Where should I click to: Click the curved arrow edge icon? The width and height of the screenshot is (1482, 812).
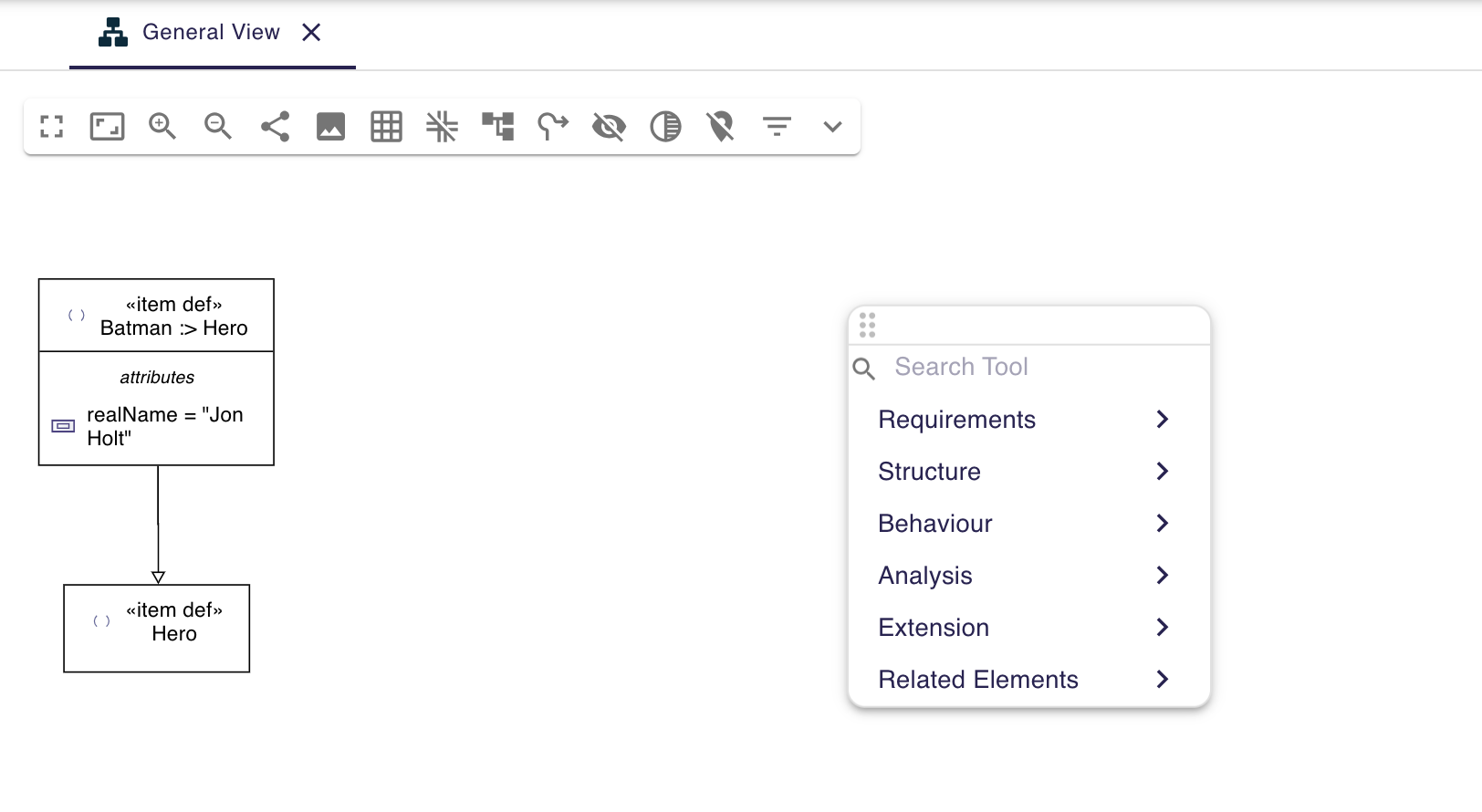click(553, 126)
